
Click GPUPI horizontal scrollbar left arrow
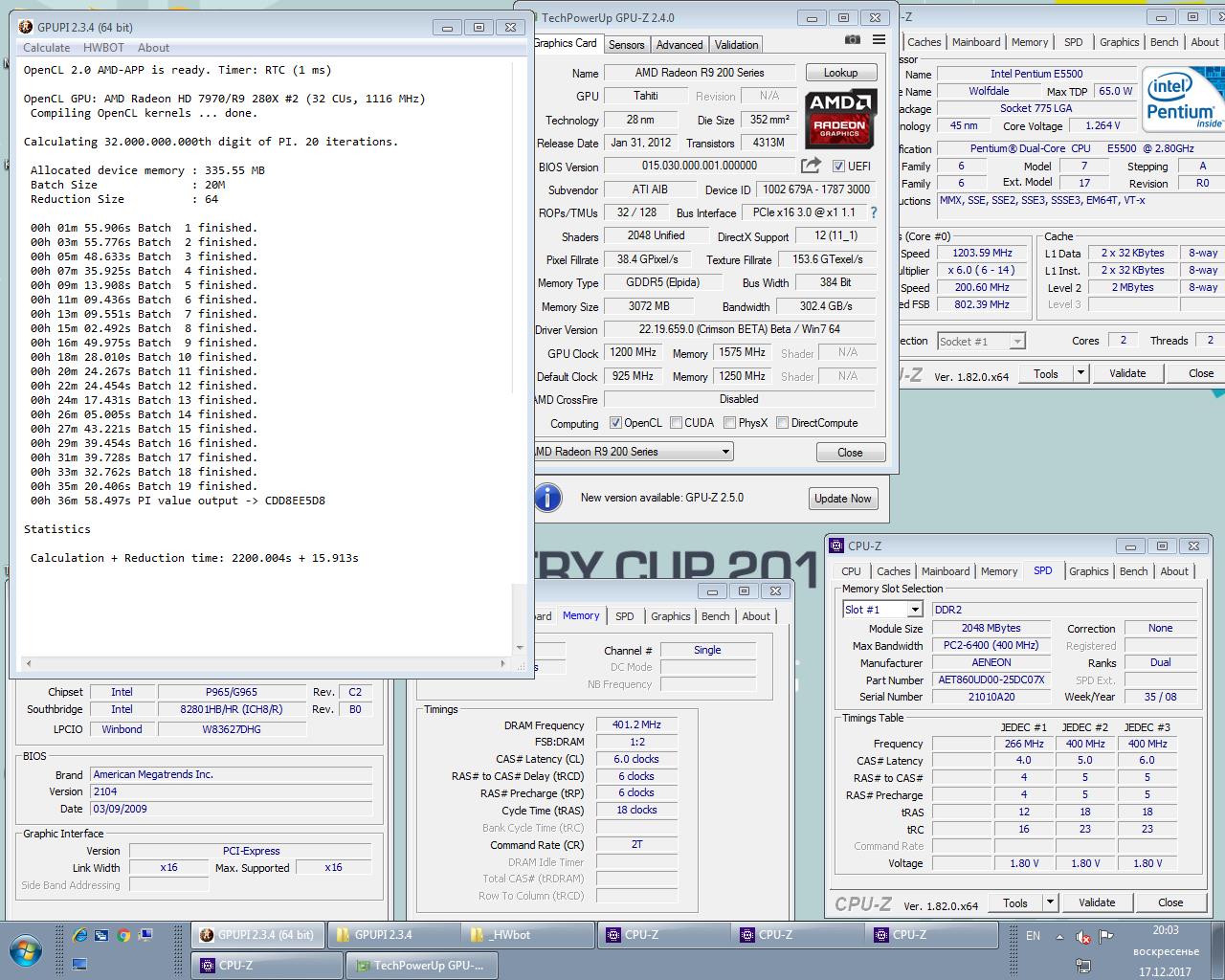tap(28, 663)
